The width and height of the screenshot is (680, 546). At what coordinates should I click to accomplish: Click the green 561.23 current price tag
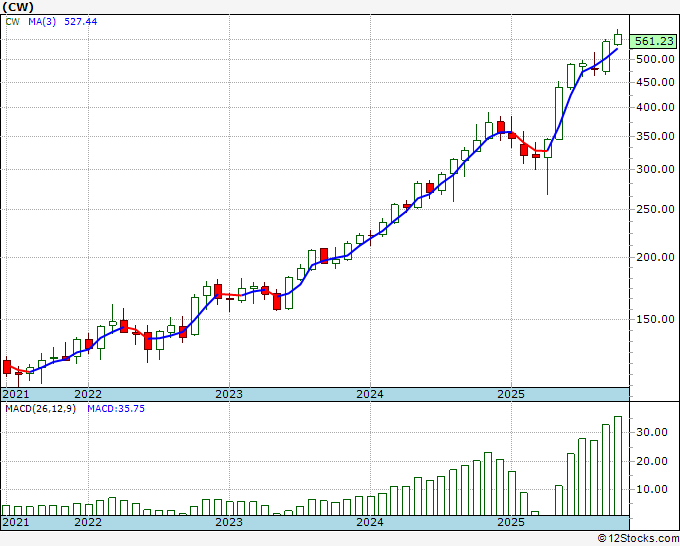coord(653,41)
